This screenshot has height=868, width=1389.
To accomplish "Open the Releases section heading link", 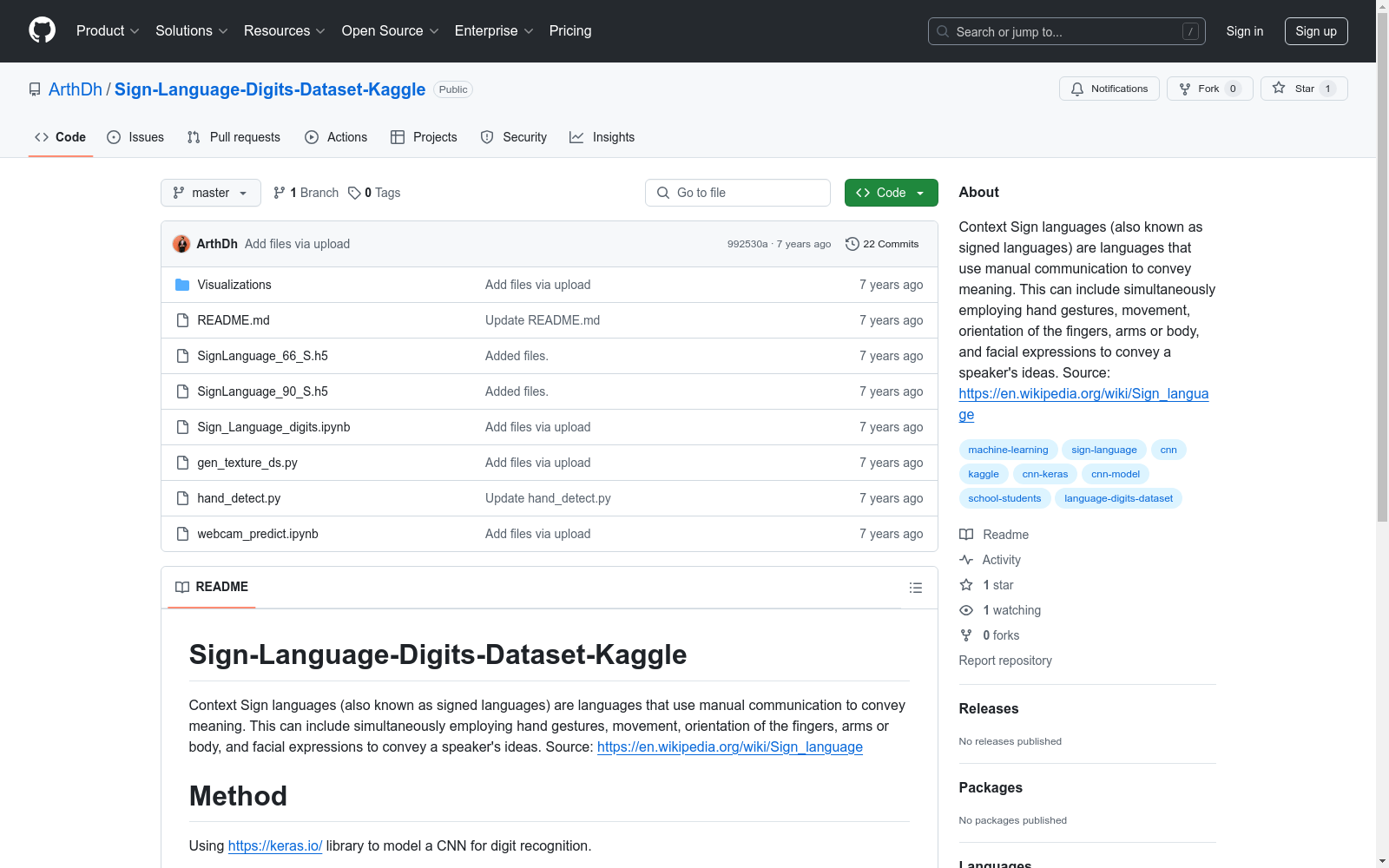I will point(989,708).
